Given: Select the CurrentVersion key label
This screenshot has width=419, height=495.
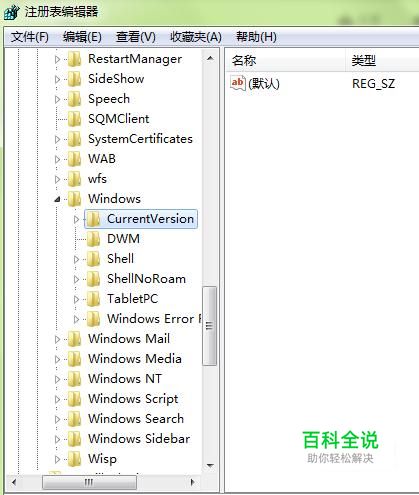Looking at the screenshot, I should pos(150,219).
